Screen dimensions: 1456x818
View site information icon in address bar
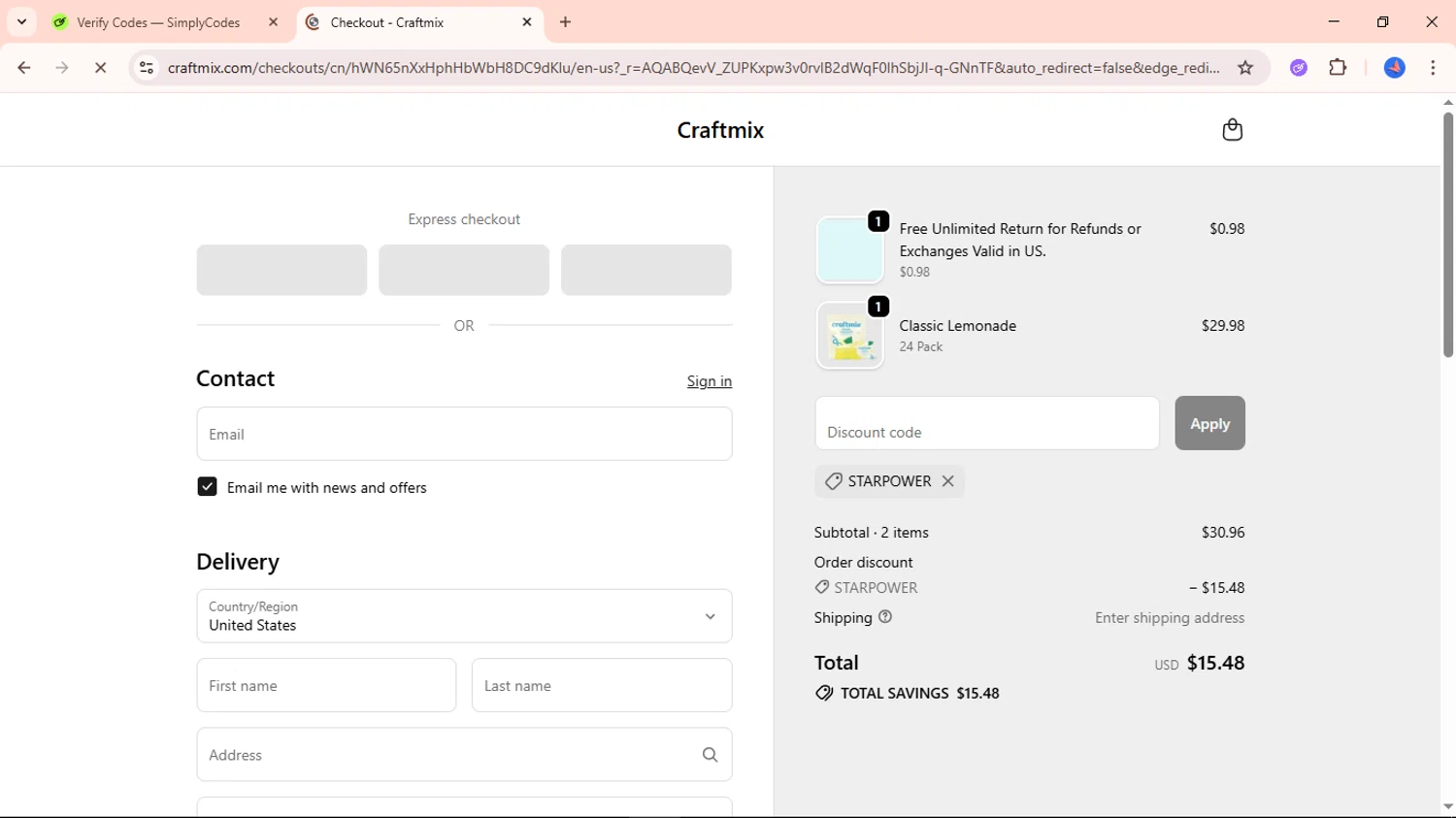point(147,68)
